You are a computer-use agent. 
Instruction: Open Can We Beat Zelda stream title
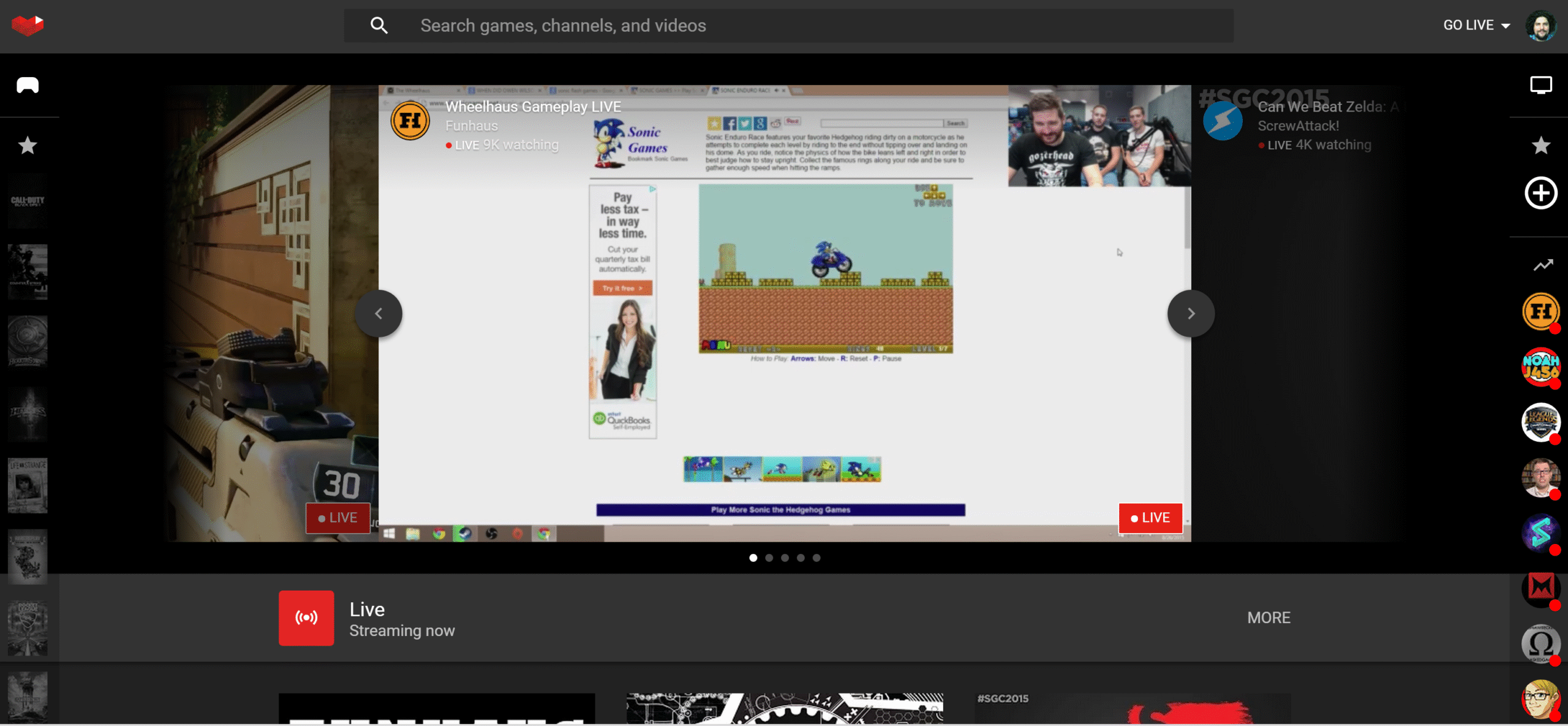pos(1328,107)
